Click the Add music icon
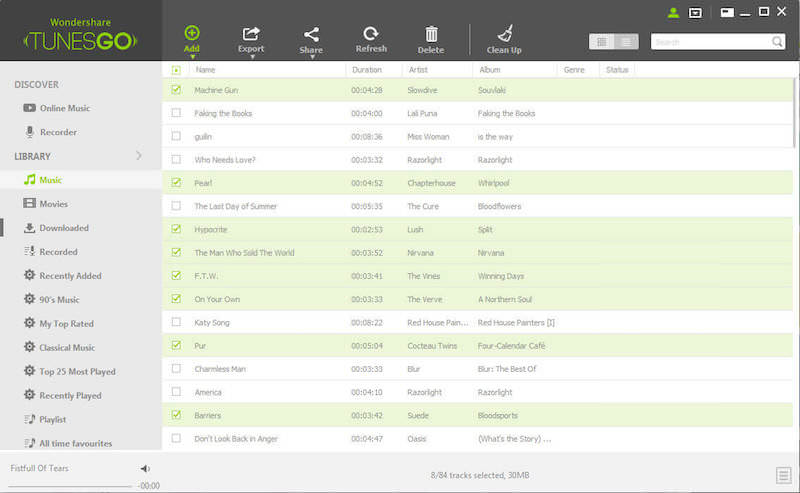800x493 pixels. pyautogui.click(x=192, y=33)
